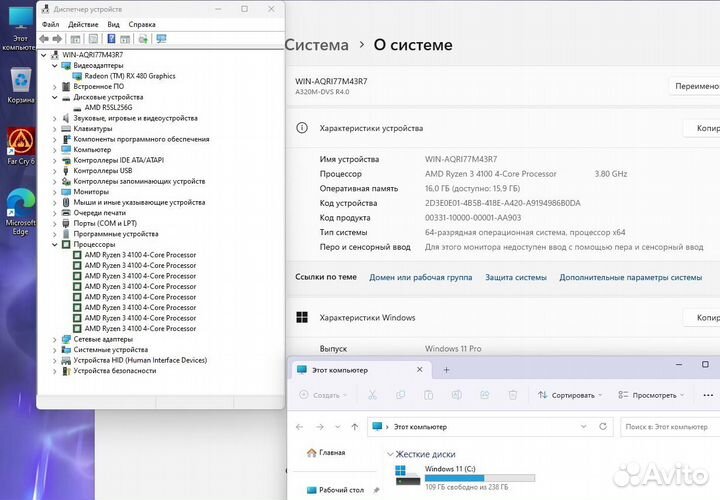This screenshot has width=720, height=500.
Task: Click the update driver icon with green arrow
Action: coord(143,39)
